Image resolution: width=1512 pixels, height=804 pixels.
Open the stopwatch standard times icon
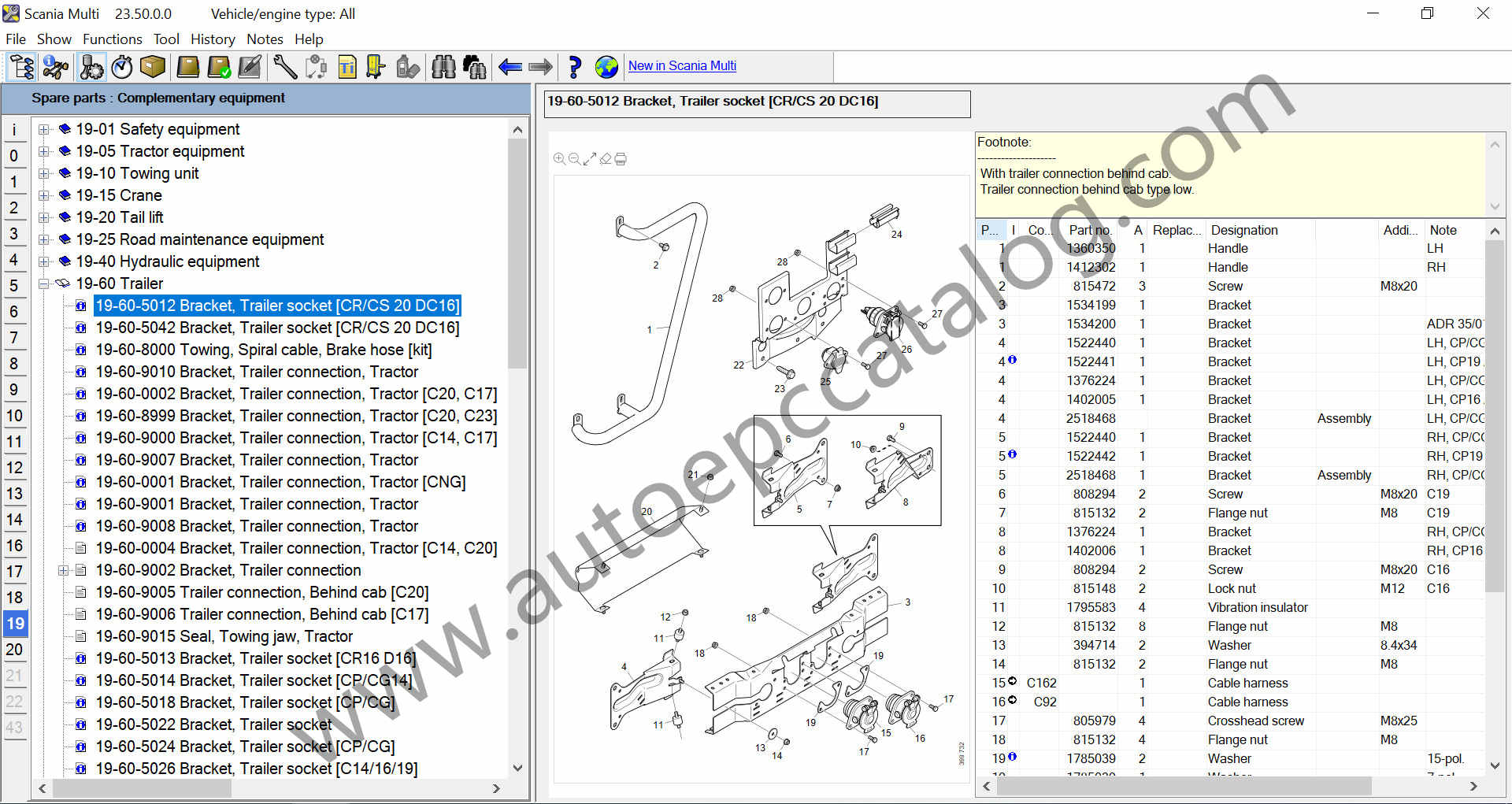pos(122,67)
